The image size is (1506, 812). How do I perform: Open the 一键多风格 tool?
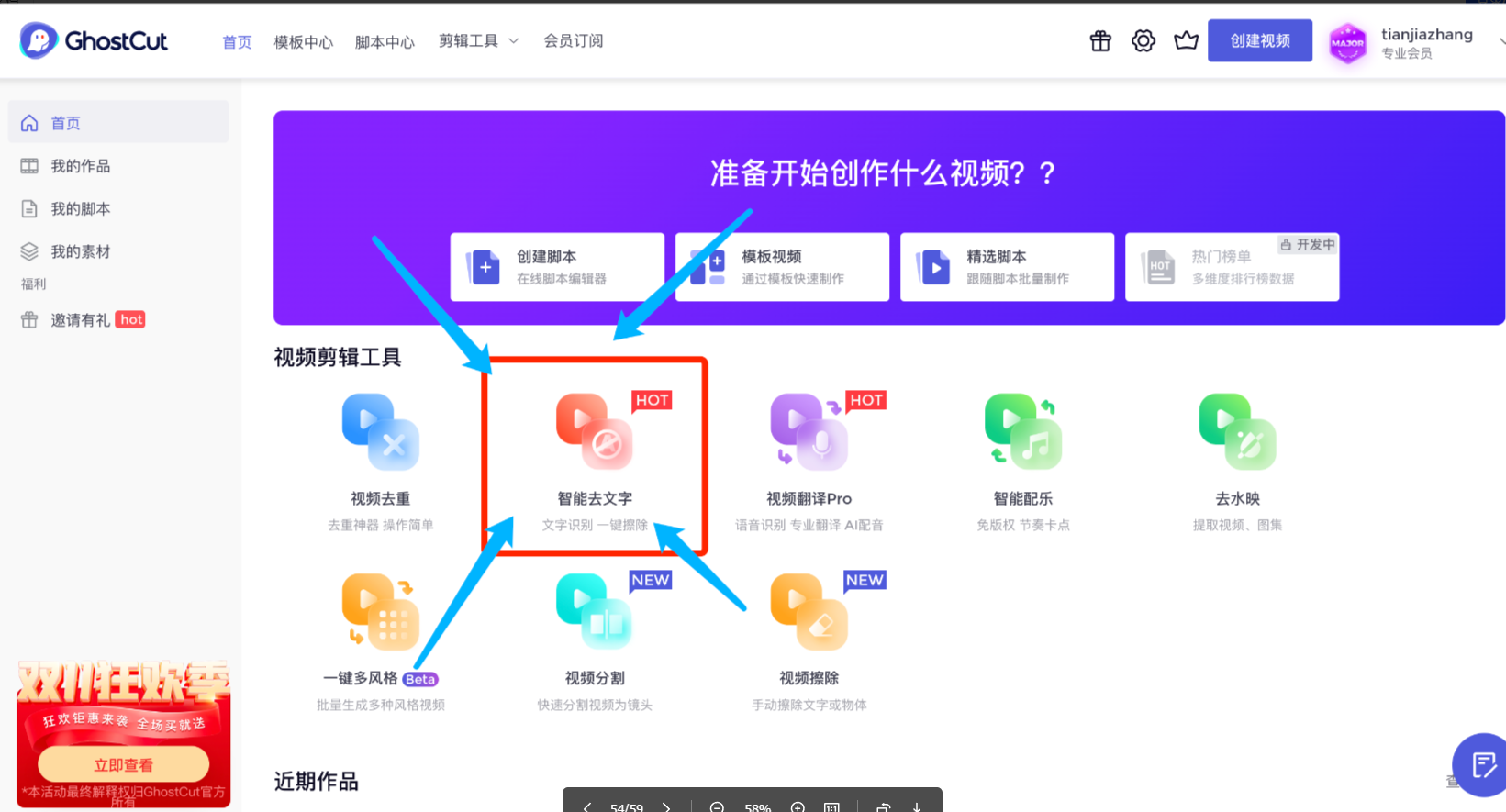coord(381,642)
